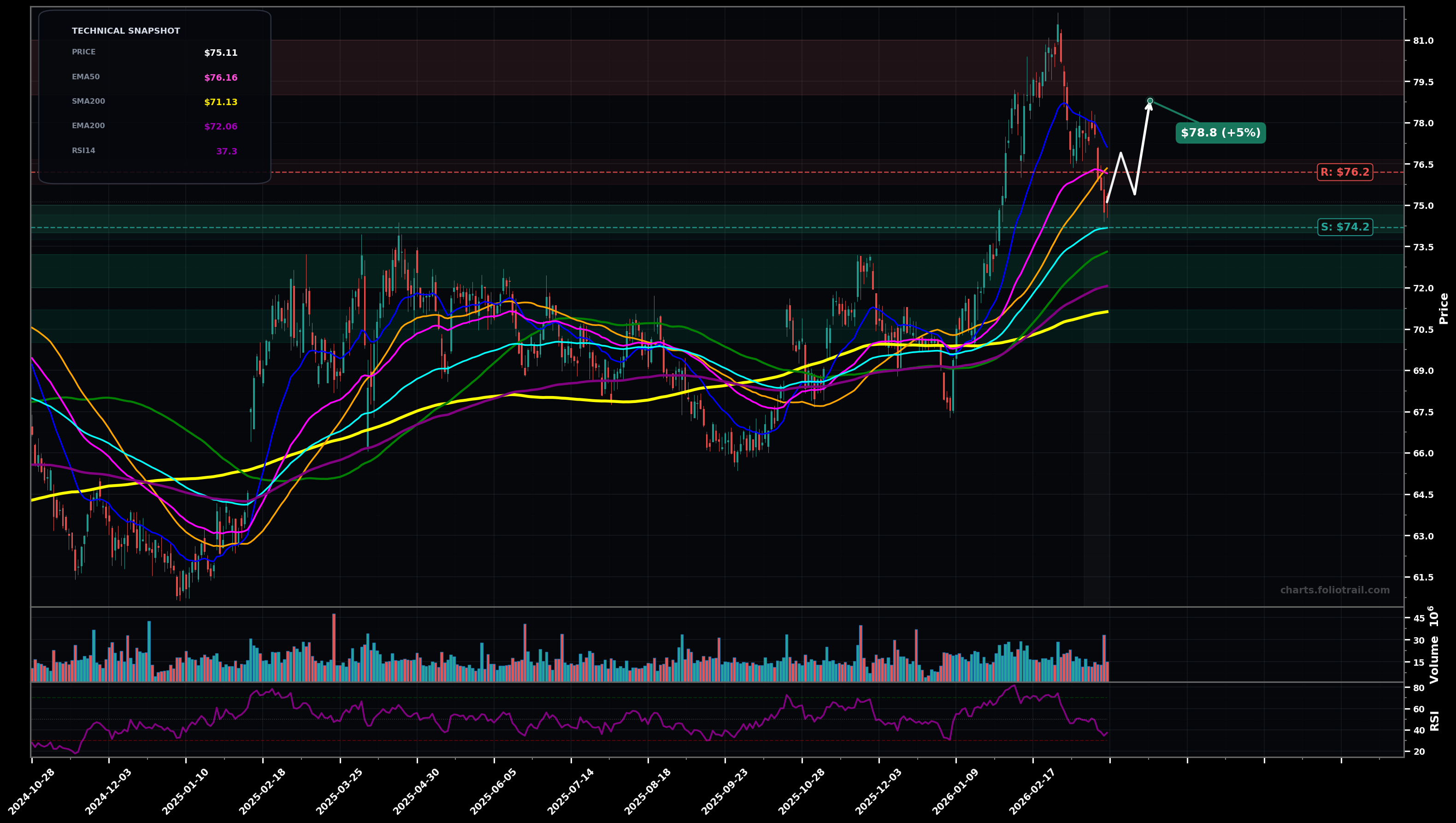Select the RSI14 reading in the snapshot
Viewport: 1456px width, 823px height.
pyautogui.click(x=228, y=150)
